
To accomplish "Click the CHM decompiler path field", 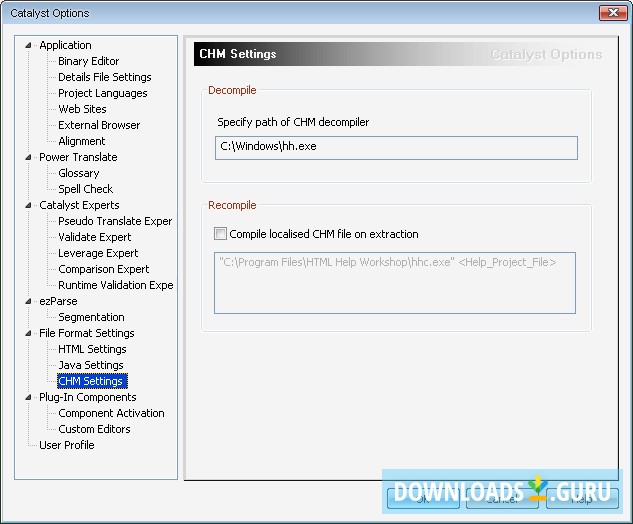I will click(396, 148).
